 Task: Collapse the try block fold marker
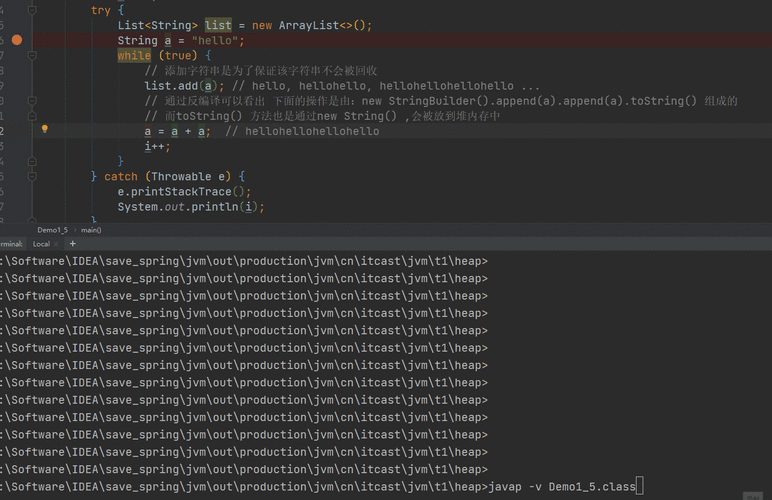[x=32, y=10]
